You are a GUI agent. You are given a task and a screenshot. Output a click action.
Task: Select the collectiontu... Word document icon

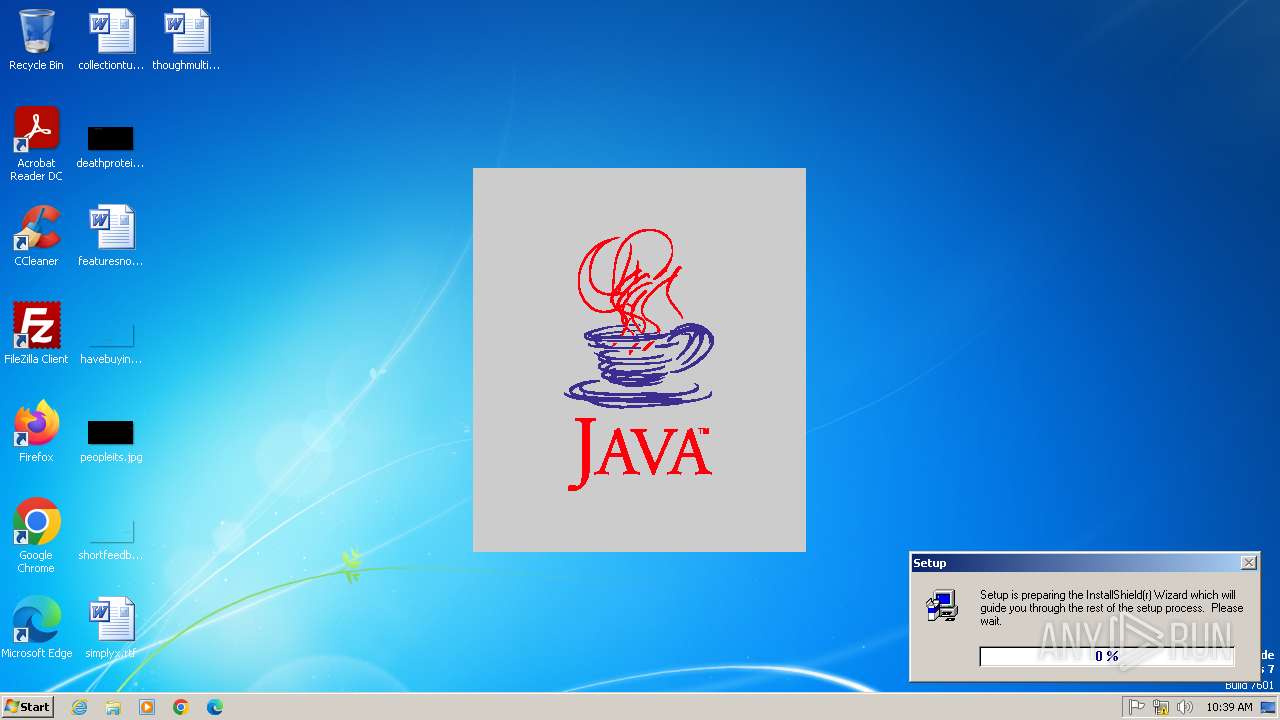[111, 40]
